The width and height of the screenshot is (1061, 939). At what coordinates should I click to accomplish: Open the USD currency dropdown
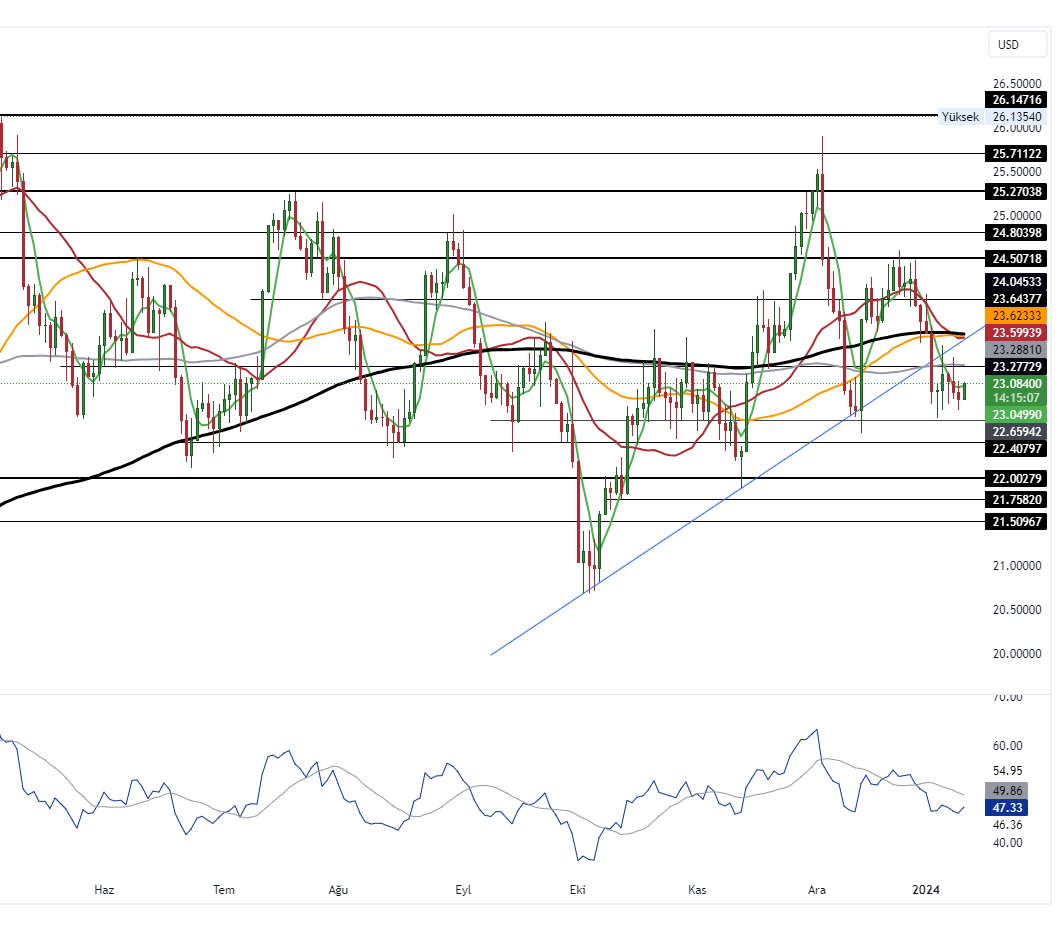click(1017, 44)
